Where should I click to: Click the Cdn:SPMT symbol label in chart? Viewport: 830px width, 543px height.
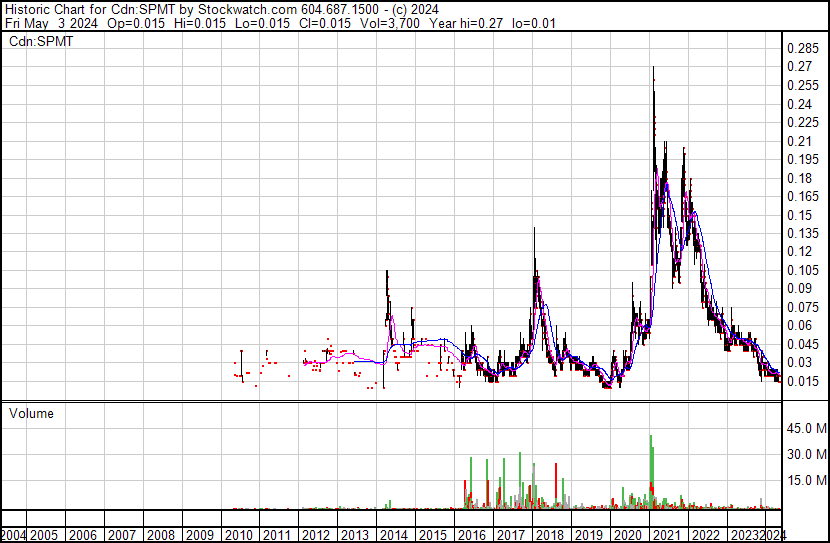41,41
